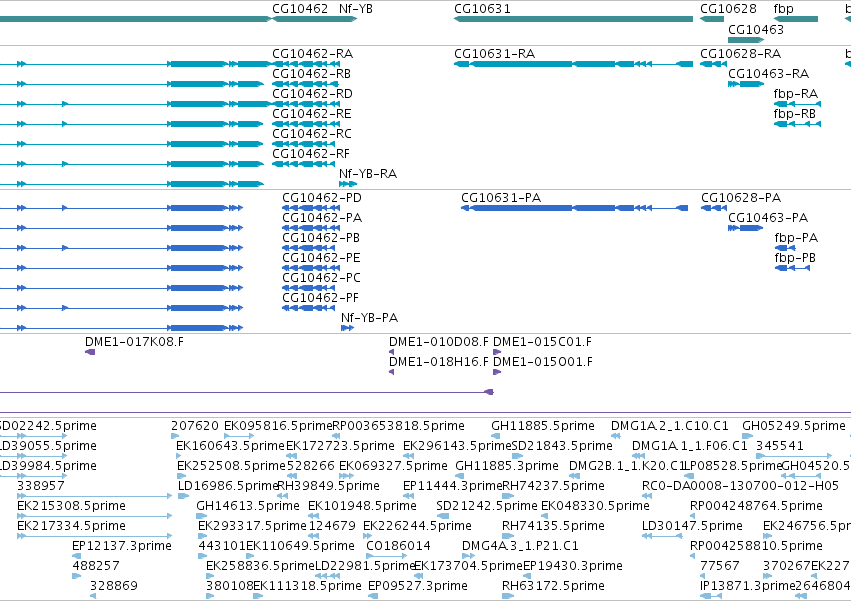Select EST label DMG1A.1_1.F06.C1
The height and width of the screenshot is (601, 851).
pos(690,446)
